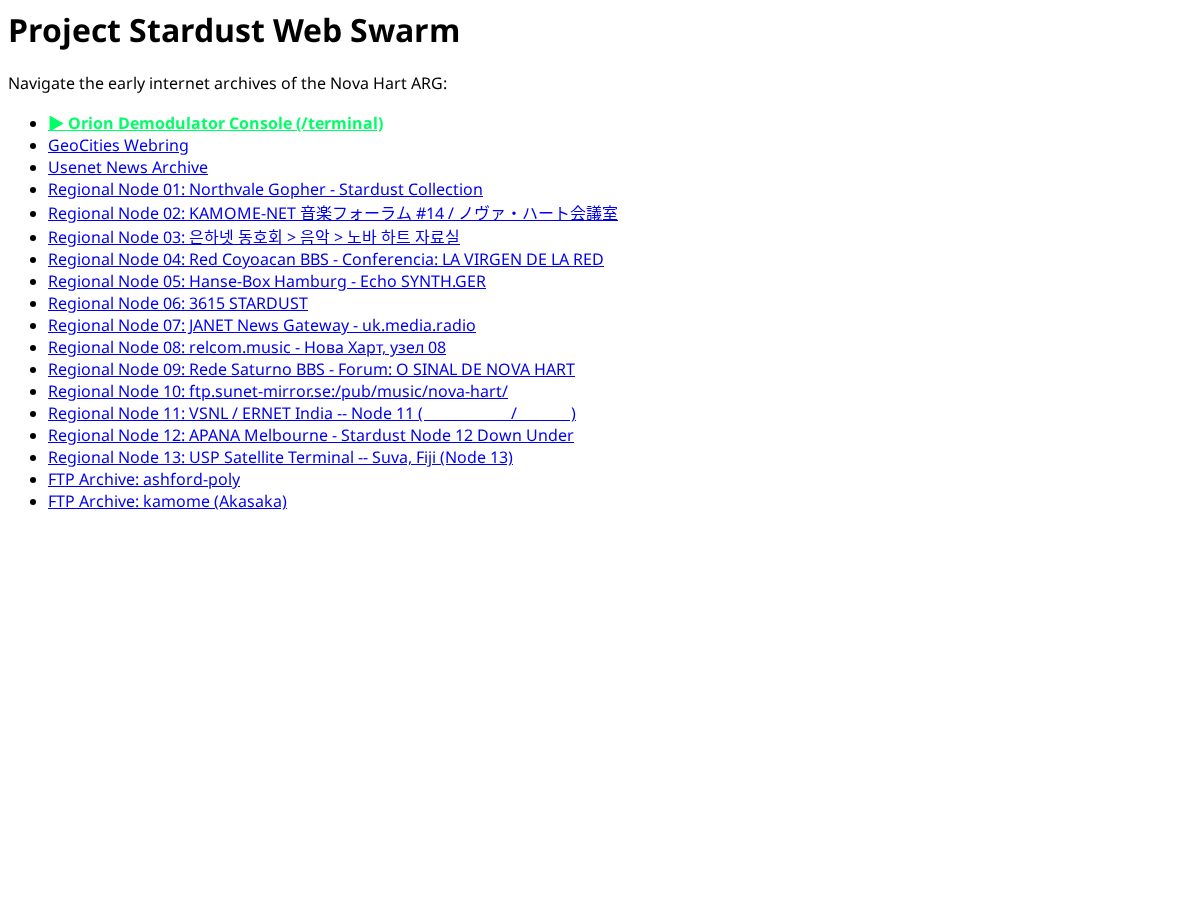Open the Orion Demodulator Console link
The image size is (1200, 900).
pos(216,123)
